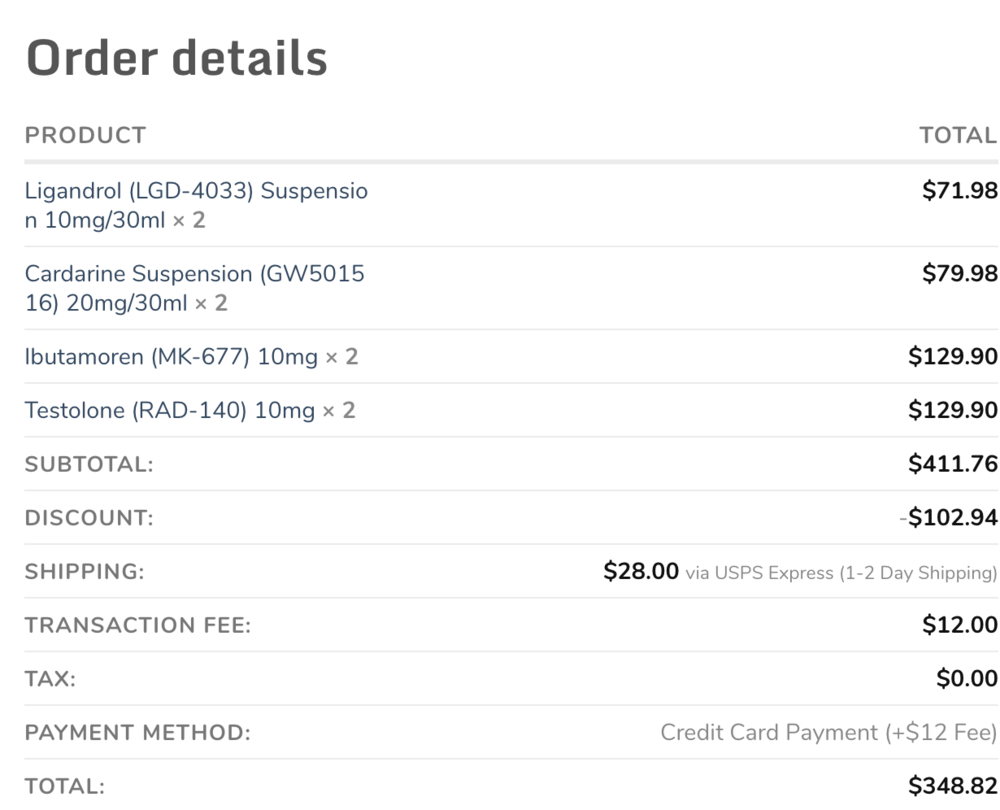The height and width of the screenshot is (810, 1000).
Task: Select the $129.90 Ibutamoren price
Action: 953,356
